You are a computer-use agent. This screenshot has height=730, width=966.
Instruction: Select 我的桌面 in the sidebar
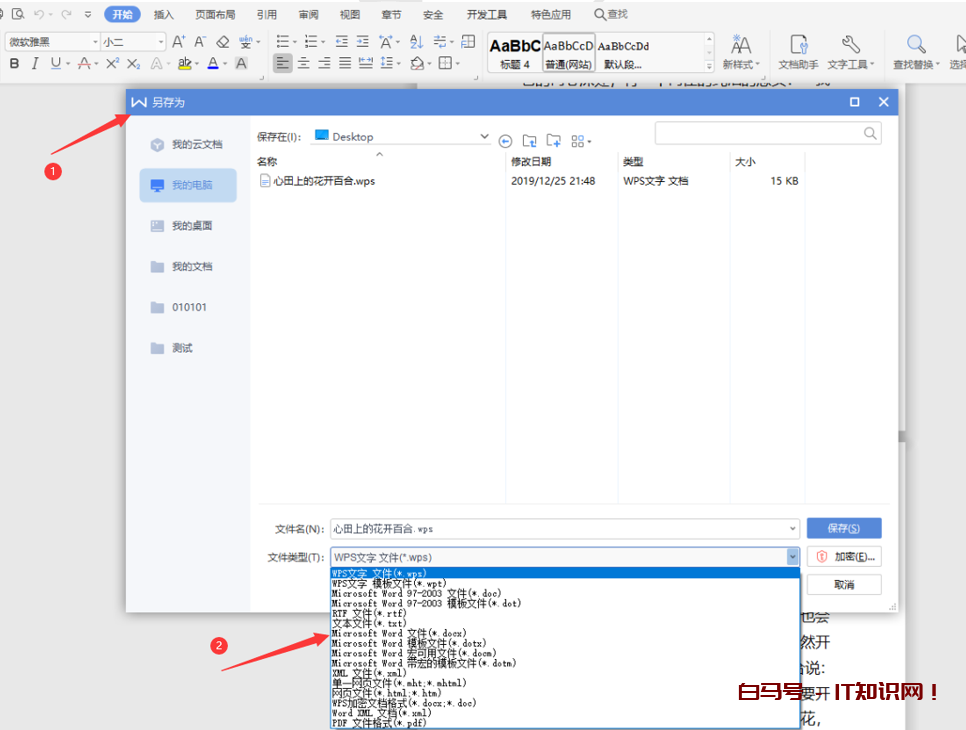click(188, 226)
